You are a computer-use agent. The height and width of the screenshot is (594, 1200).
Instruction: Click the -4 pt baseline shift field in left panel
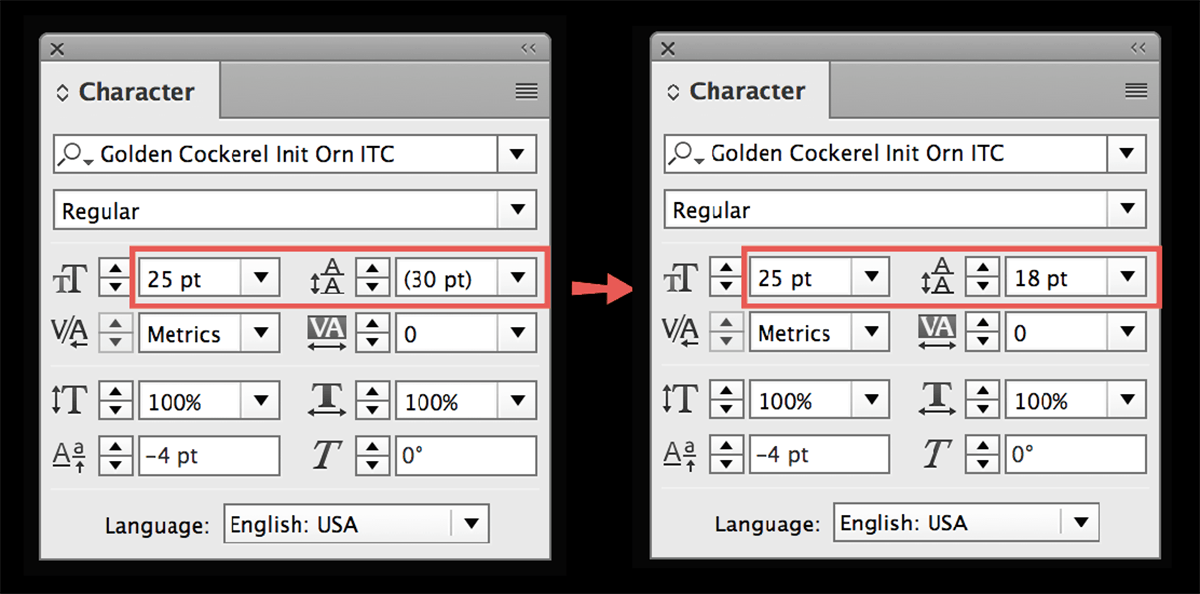click(x=209, y=456)
